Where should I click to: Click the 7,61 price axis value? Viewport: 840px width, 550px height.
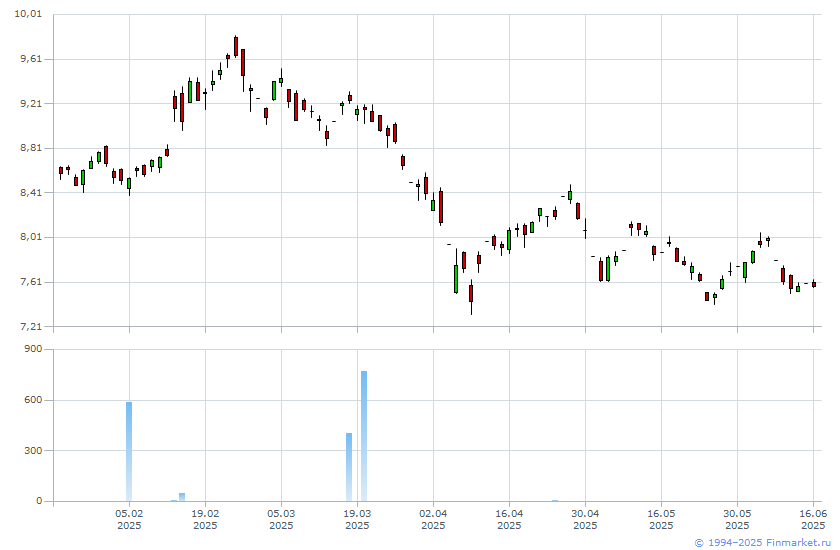point(31,282)
